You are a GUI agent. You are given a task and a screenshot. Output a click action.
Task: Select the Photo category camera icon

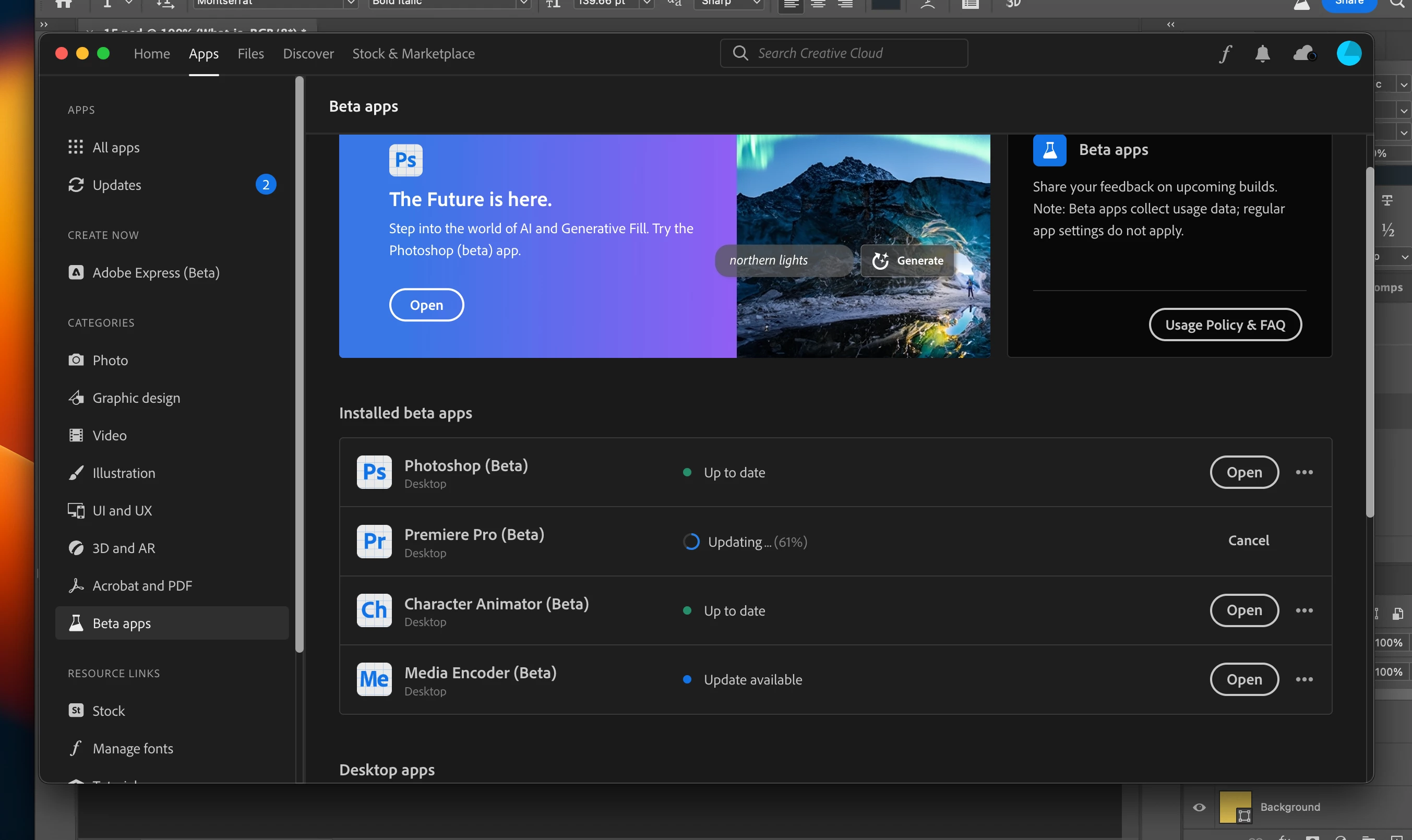click(x=76, y=360)
